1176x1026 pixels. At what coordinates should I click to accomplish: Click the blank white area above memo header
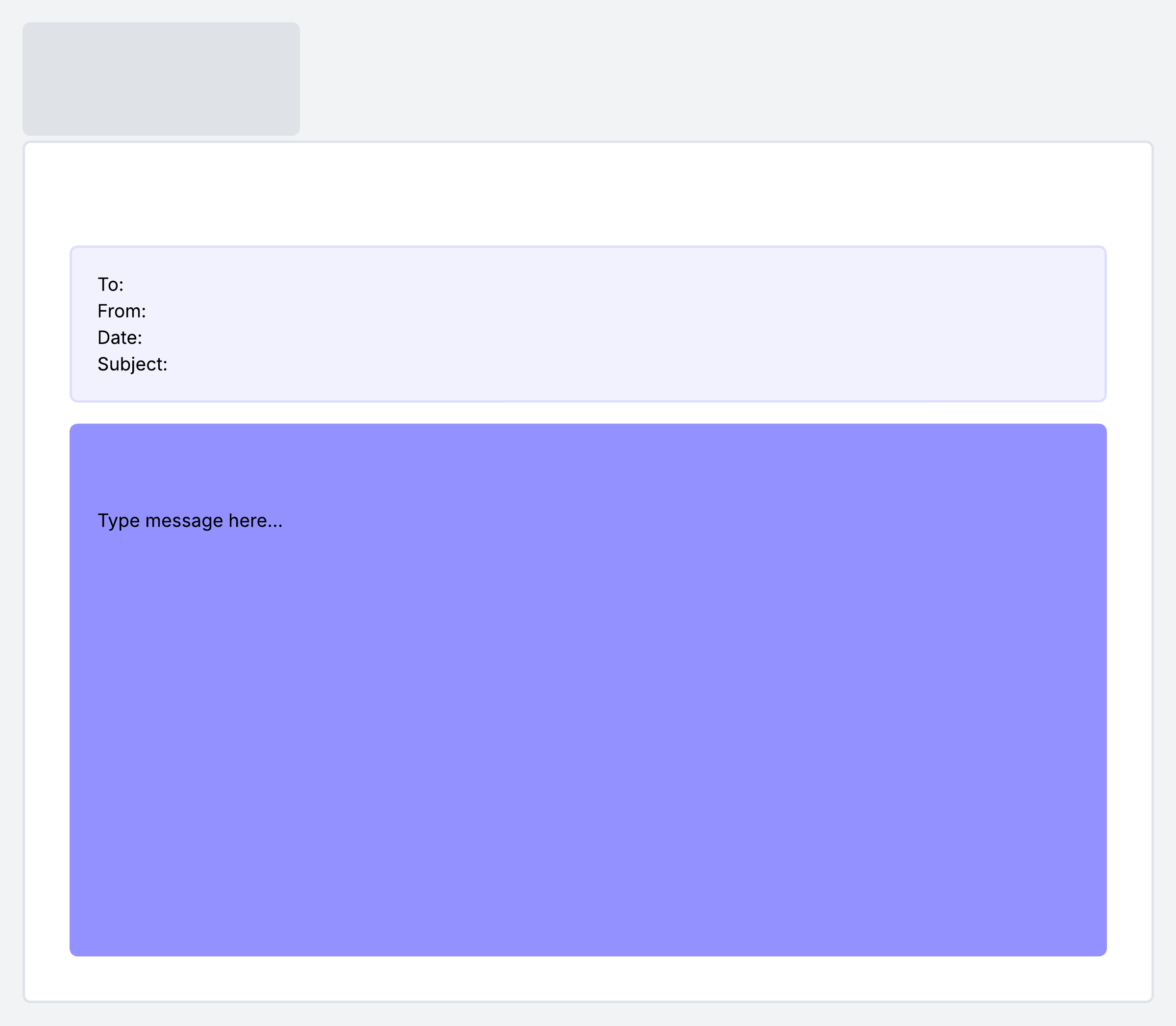pos(588,195)
